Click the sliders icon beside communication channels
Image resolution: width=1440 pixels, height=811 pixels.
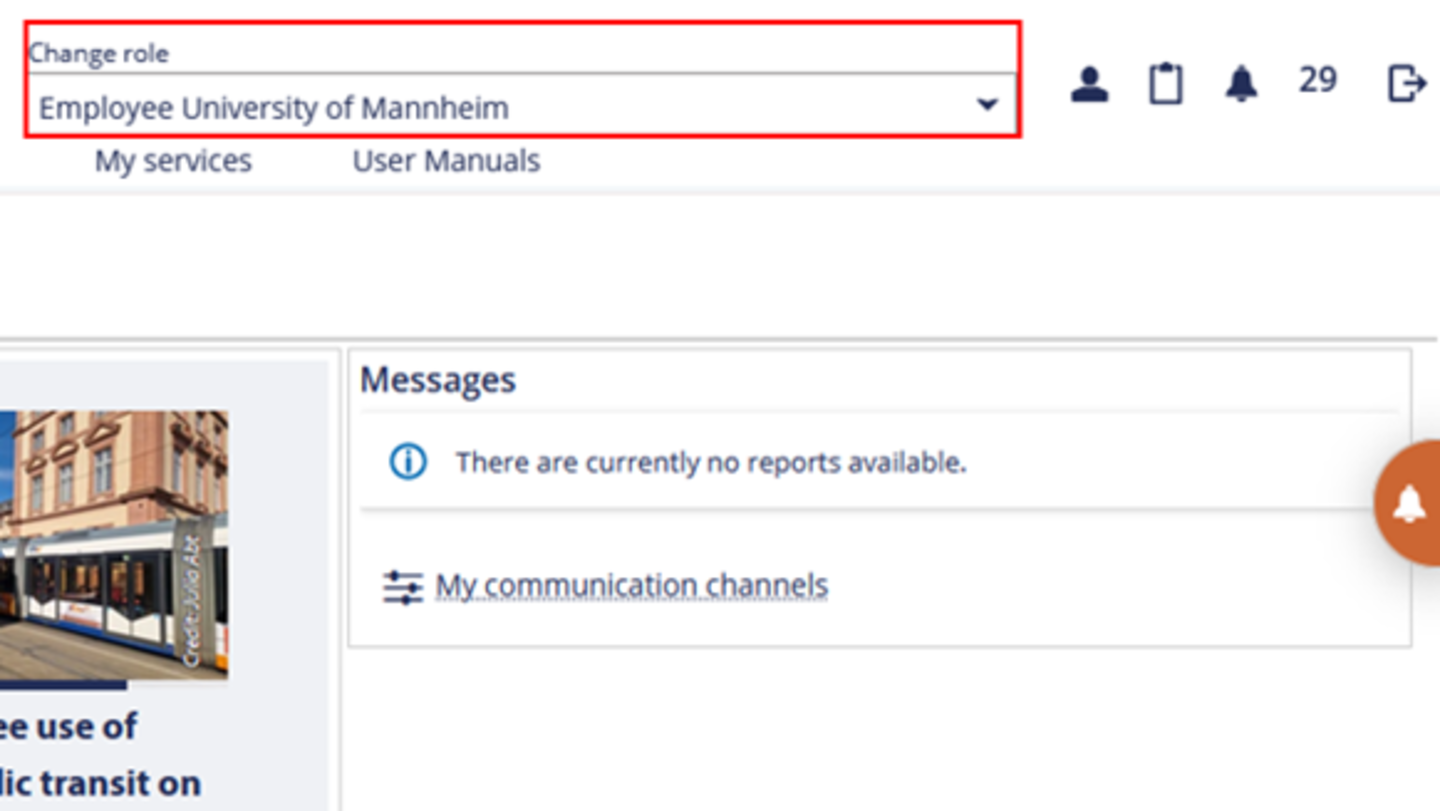[x=402, y=587]
